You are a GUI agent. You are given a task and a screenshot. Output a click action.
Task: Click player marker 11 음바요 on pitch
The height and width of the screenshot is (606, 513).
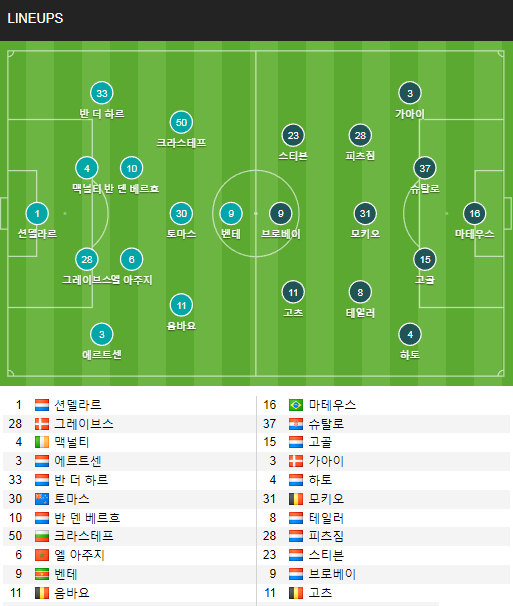pos(181,305)
